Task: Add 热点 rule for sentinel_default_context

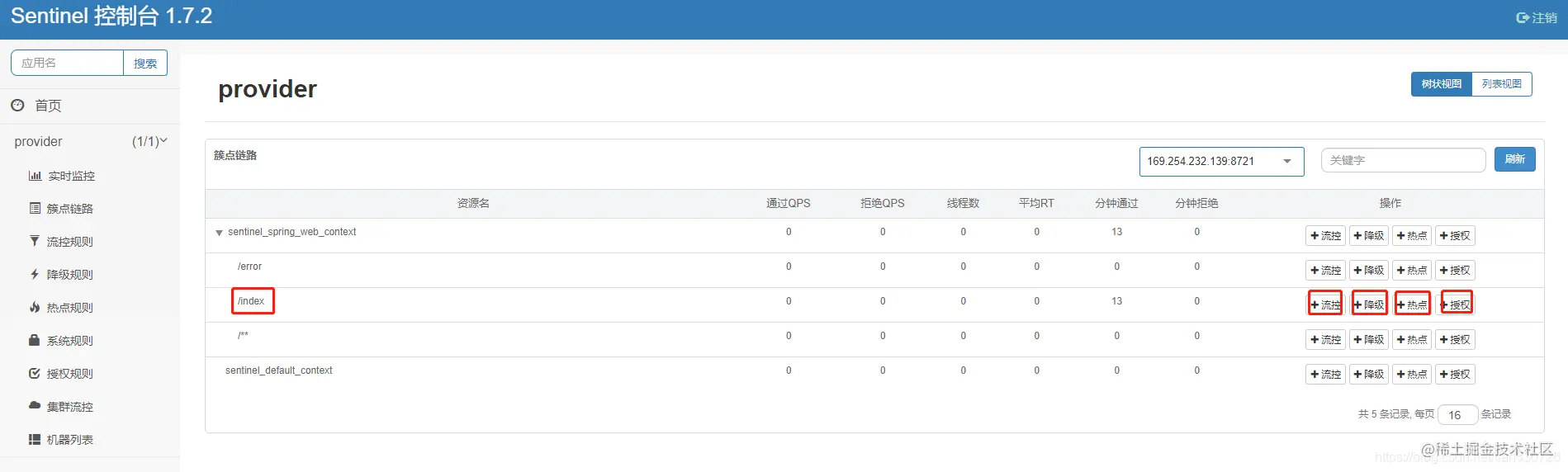Action: click(1411, 375)
